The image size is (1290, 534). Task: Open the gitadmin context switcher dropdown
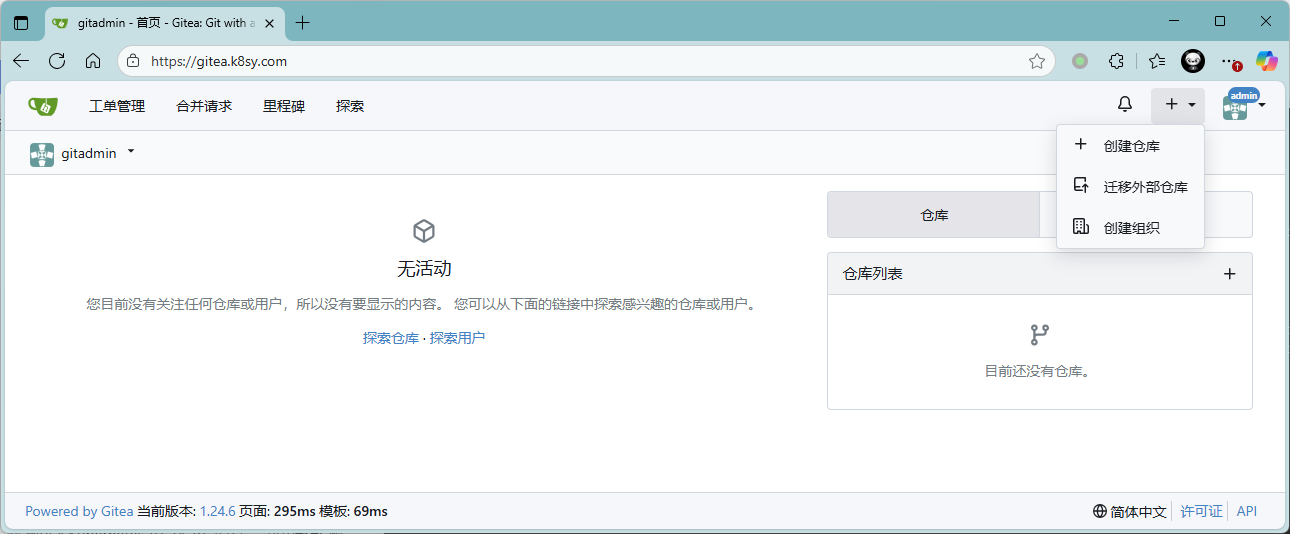pyautogui.click(x=84, y=153)
